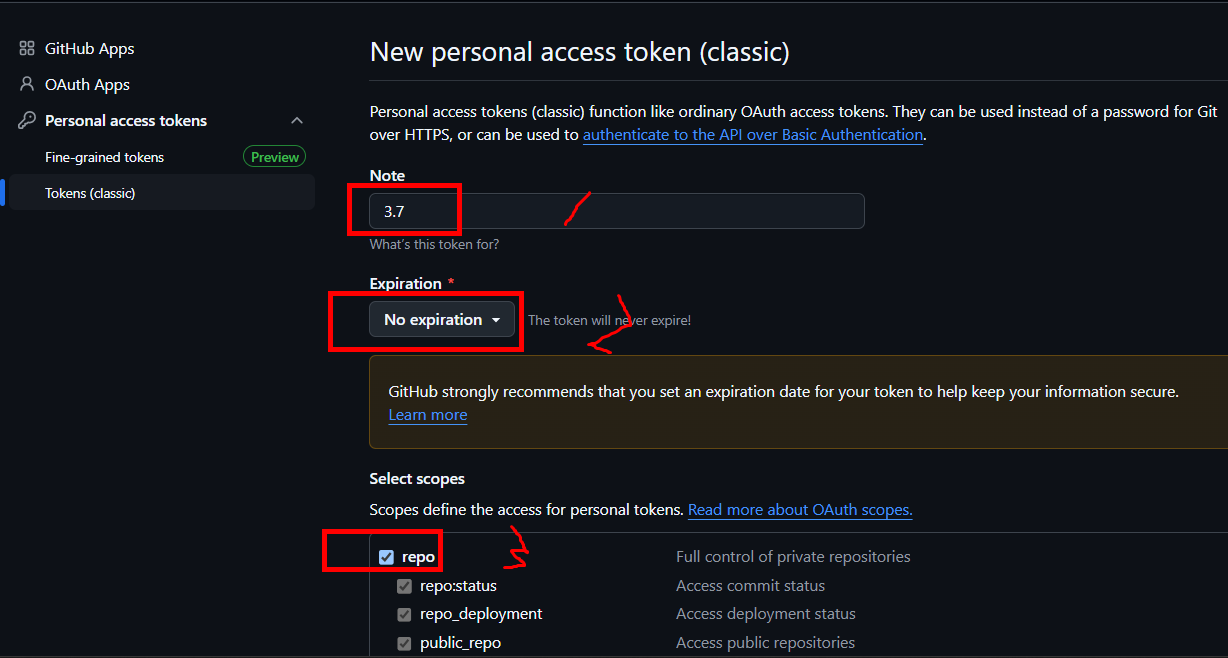Click the OAuth Apps person icon
1228x658 pixels.
27,84
